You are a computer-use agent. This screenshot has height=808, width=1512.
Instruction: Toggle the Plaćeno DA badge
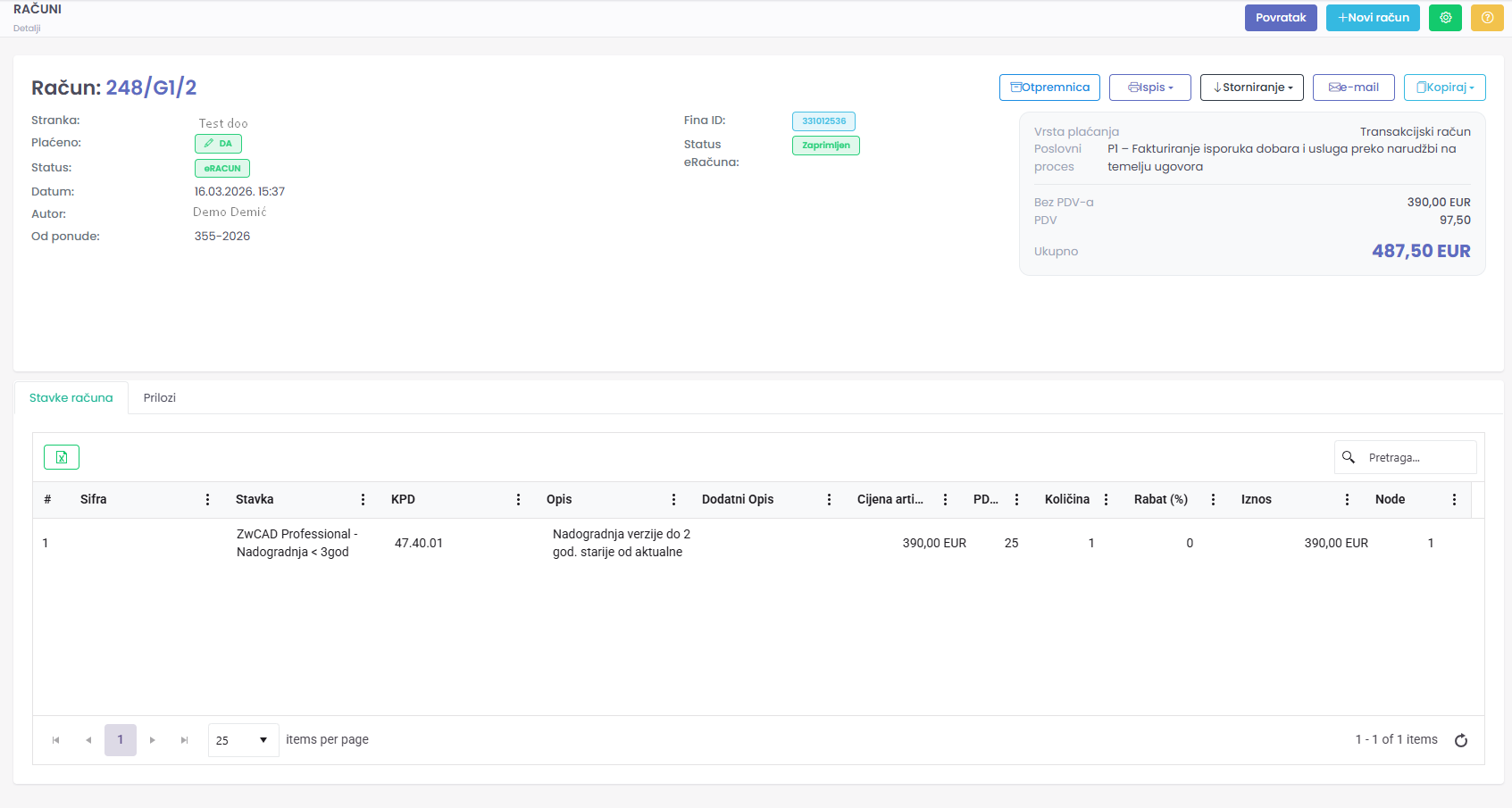click(218, 144)
